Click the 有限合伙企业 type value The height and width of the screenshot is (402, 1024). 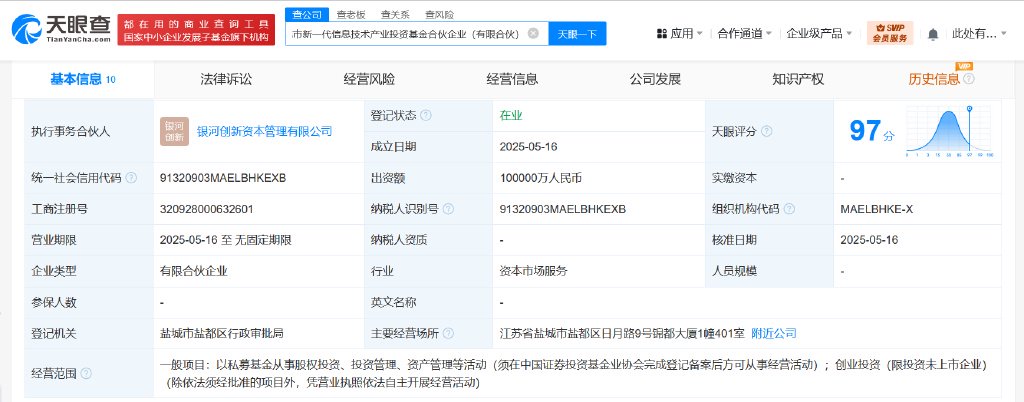(194, 271)
